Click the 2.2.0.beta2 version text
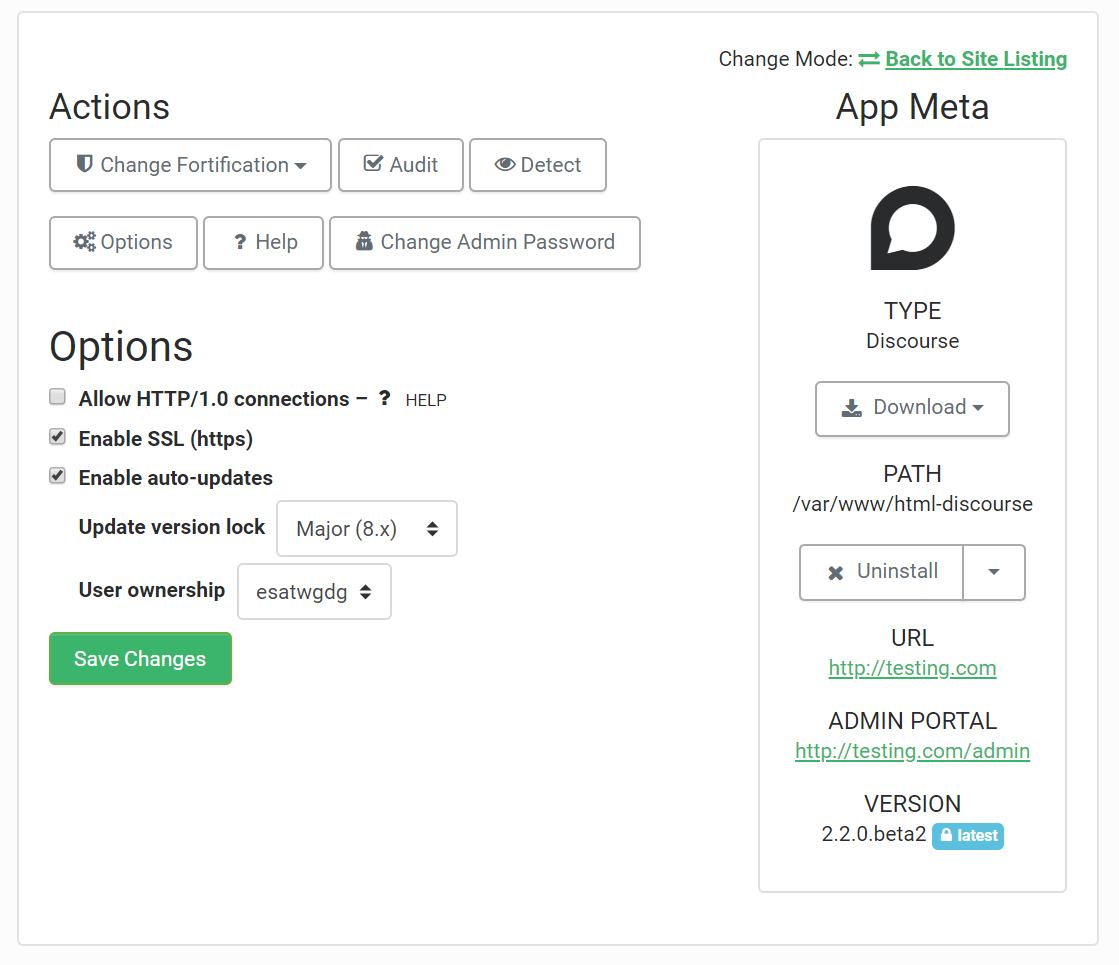This screenshot has width=1119, height=965. 874,834
